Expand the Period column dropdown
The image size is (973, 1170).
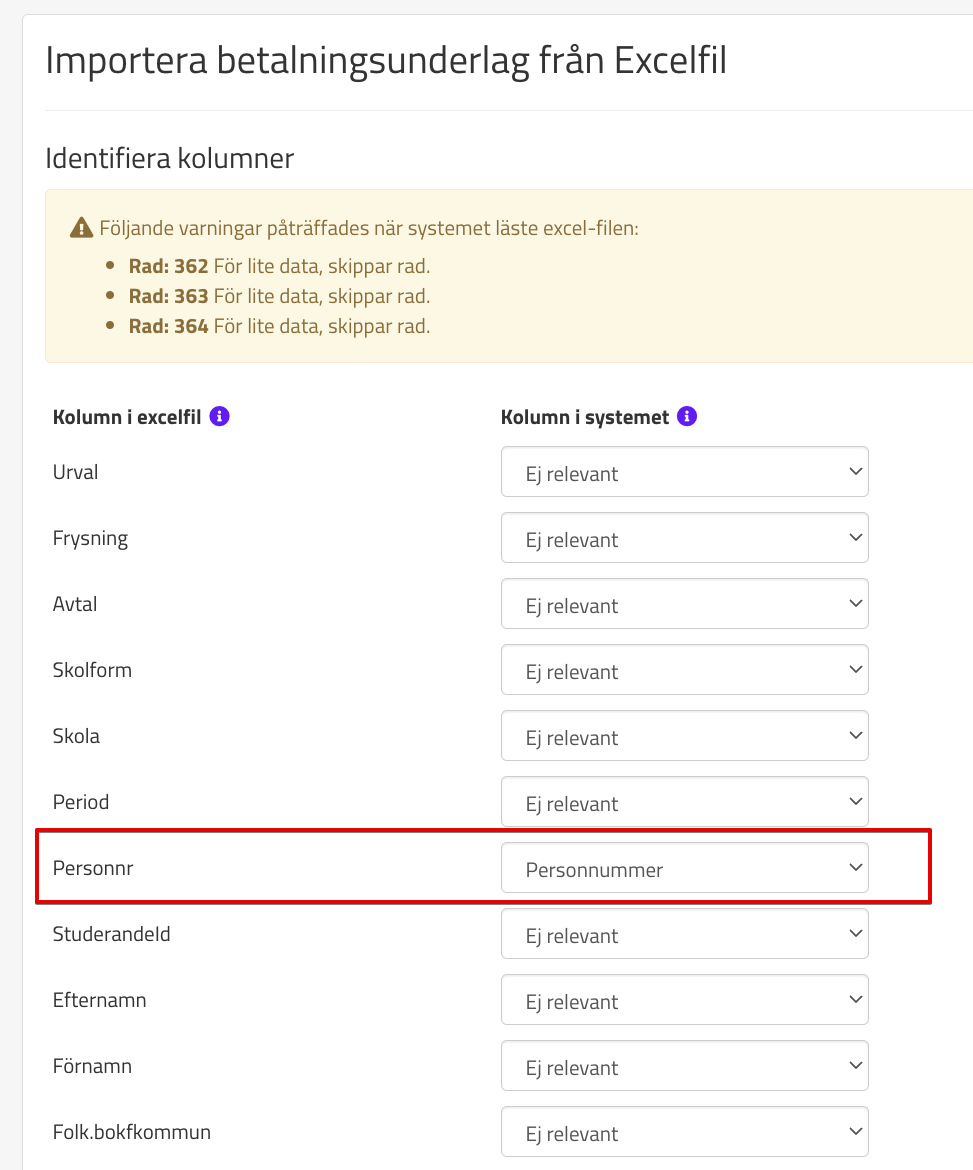tap(684, 803)
